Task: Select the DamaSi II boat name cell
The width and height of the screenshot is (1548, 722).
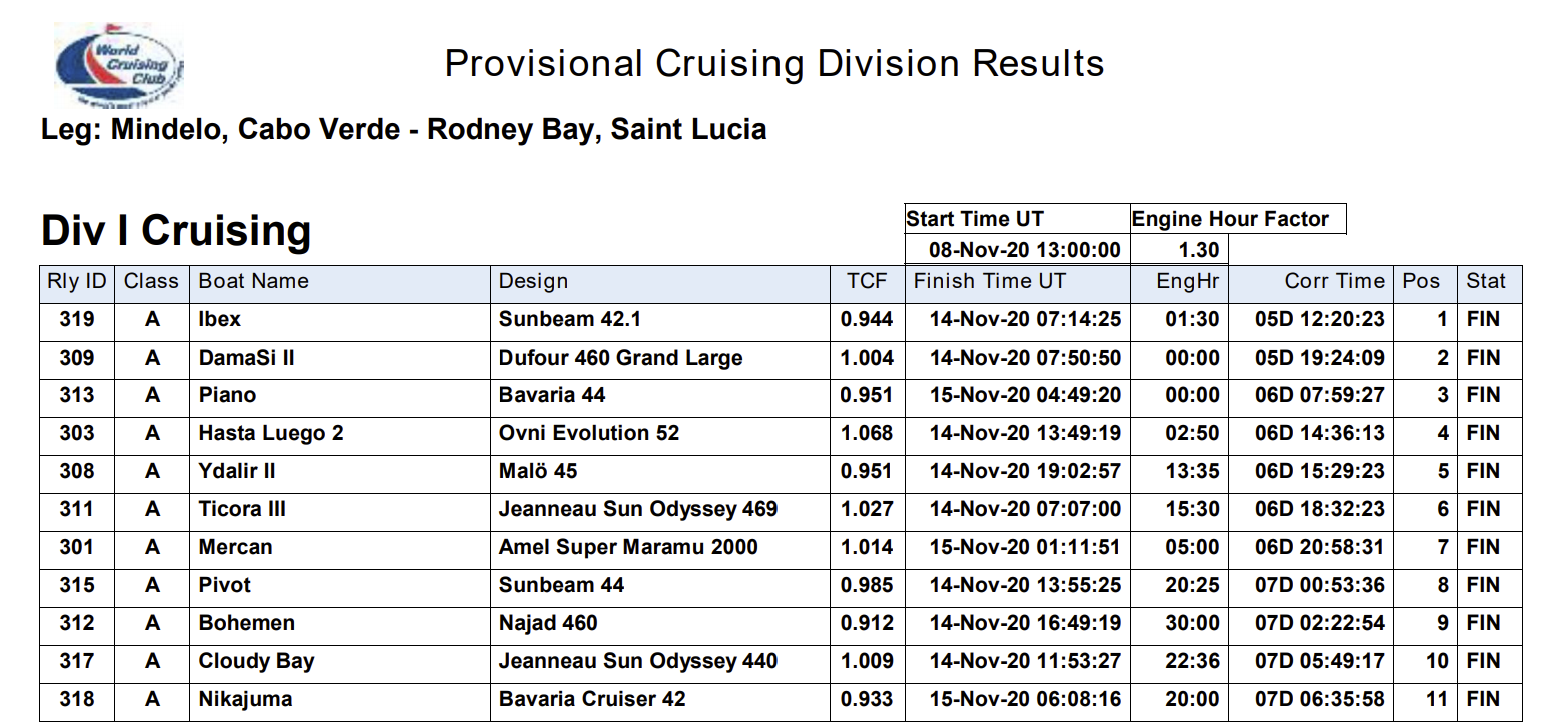Action: pos(246,357)
